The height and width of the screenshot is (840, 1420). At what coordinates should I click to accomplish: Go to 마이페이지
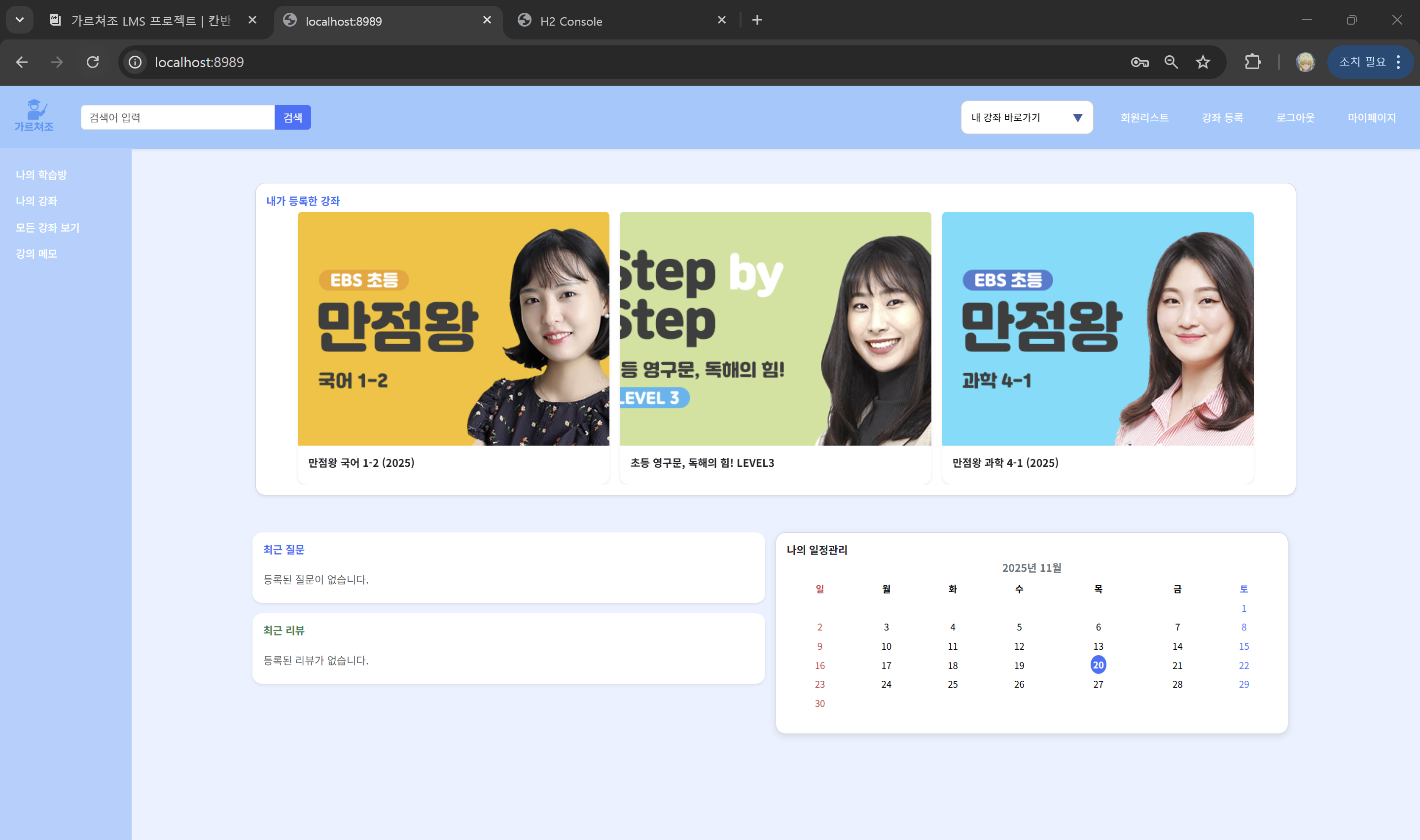point(1372,117)
